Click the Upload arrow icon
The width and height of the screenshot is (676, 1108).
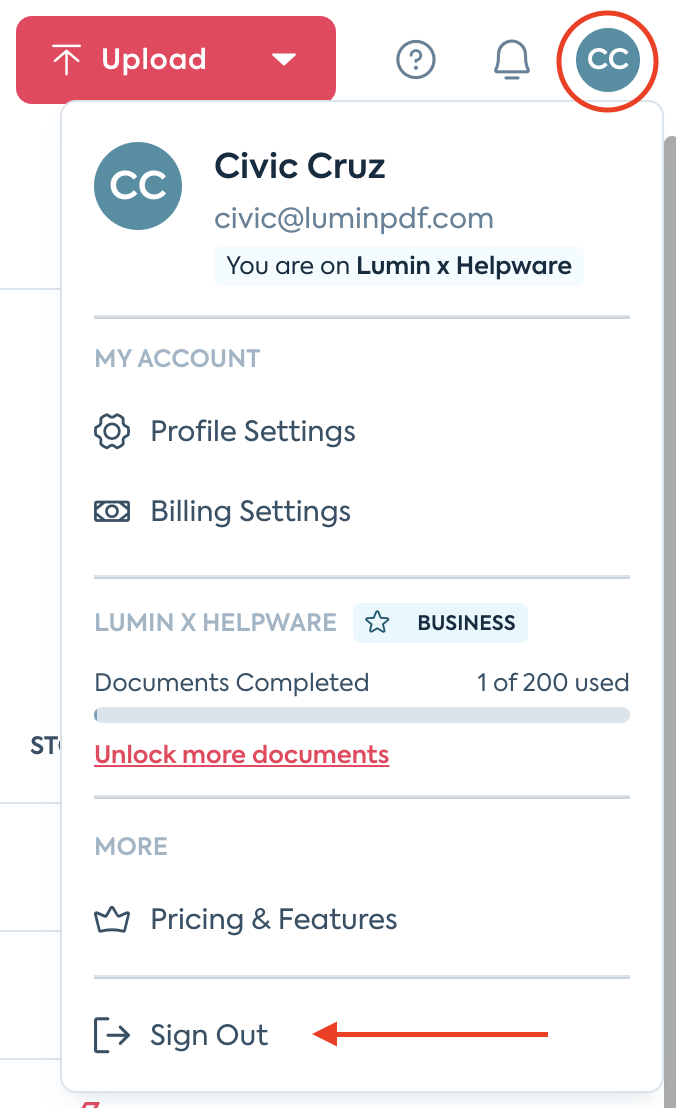(65, 59)
